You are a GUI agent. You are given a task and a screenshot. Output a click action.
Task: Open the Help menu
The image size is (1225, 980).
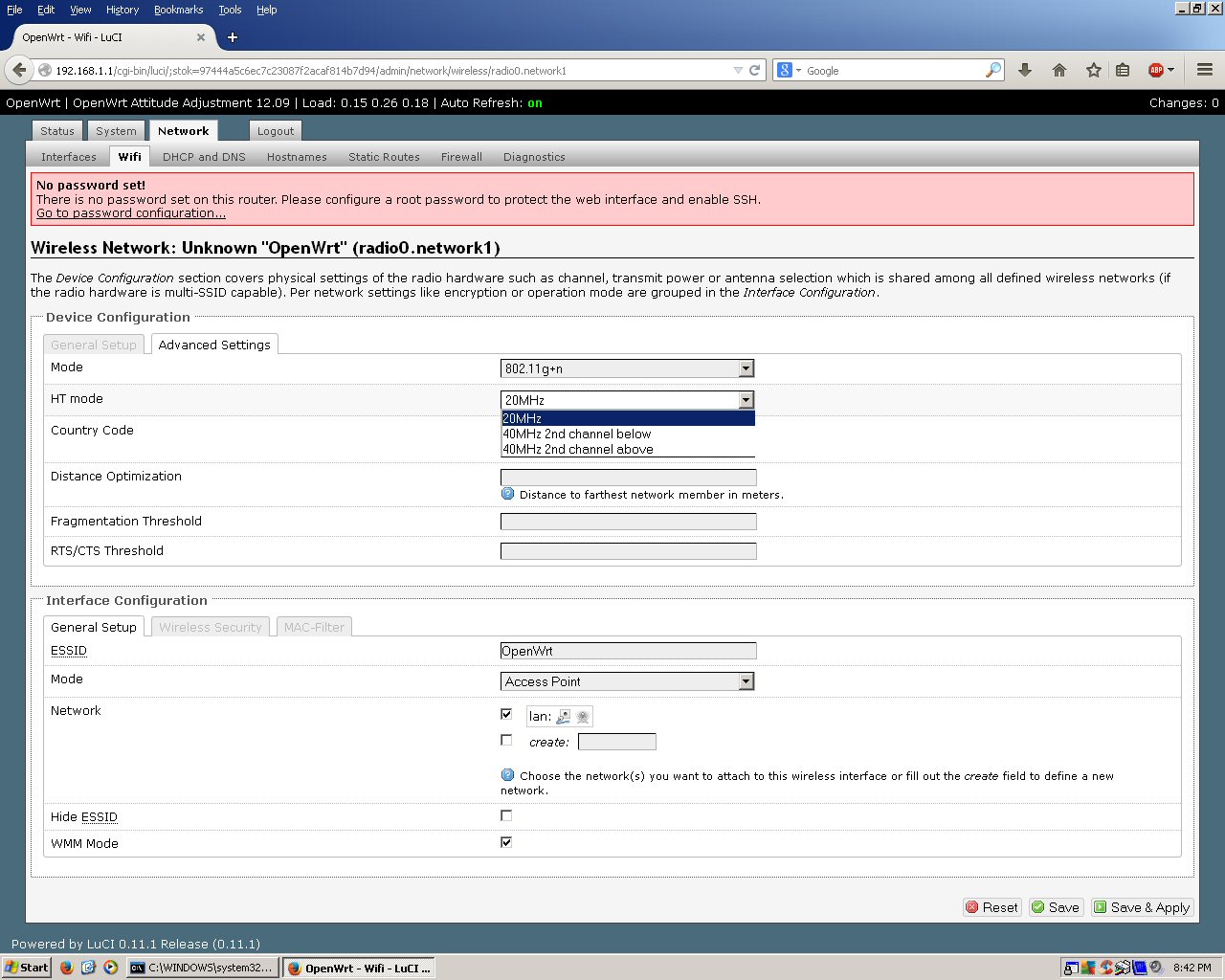click(267, 10)
